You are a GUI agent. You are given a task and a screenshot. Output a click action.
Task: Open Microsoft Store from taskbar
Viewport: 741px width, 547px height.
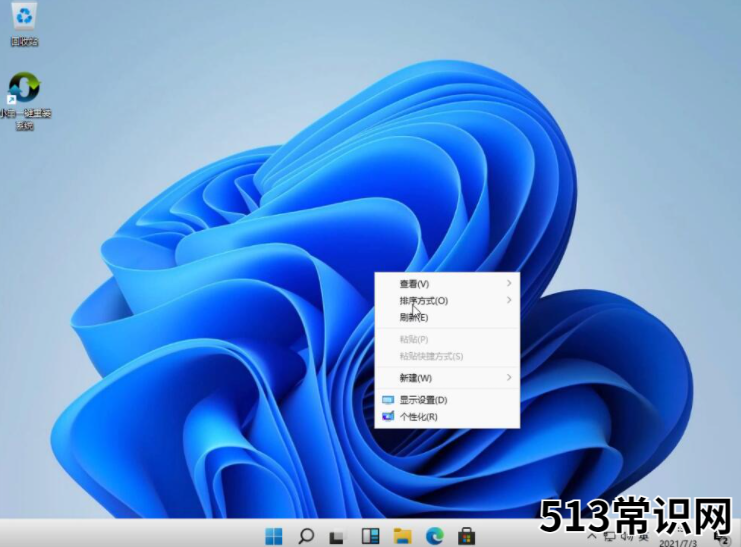coord(466,536)
